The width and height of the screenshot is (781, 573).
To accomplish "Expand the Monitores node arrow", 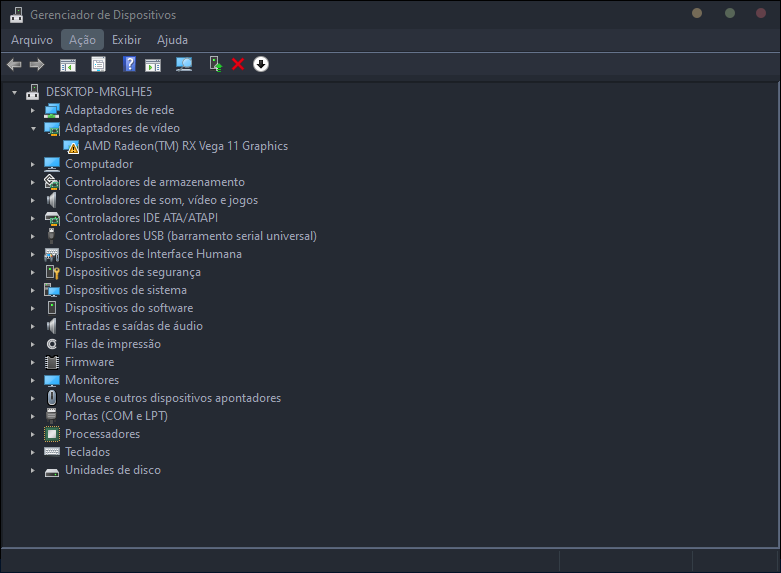I will (33, 380).
